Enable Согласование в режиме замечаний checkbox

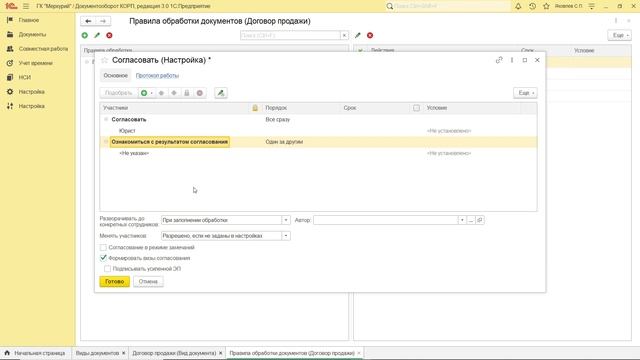[103, 247]
